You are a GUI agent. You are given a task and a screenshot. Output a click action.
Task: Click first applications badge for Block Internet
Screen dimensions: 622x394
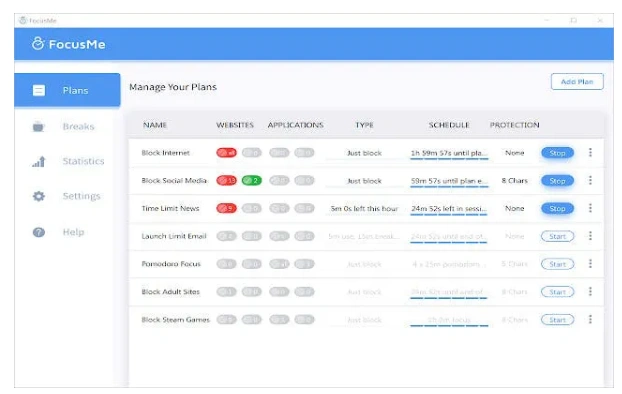[x=279, y=153]
